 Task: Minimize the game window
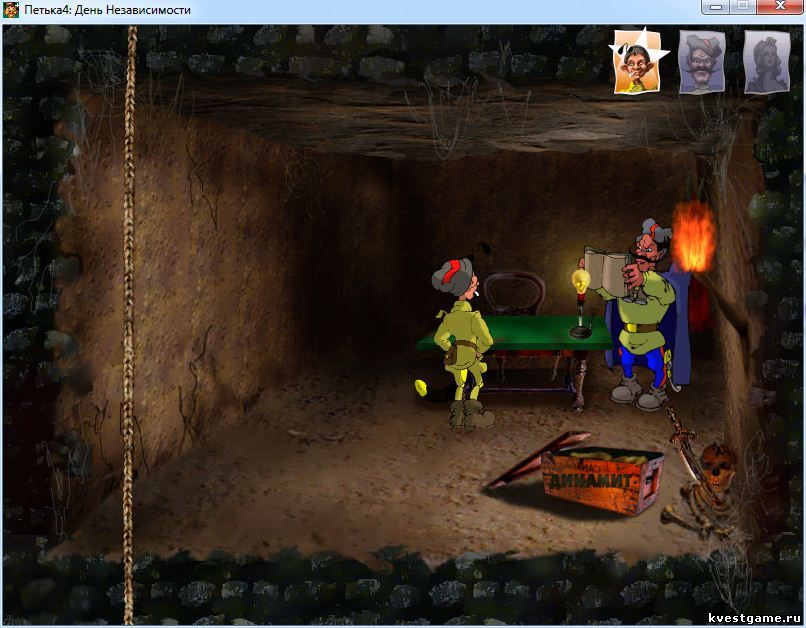716,7
